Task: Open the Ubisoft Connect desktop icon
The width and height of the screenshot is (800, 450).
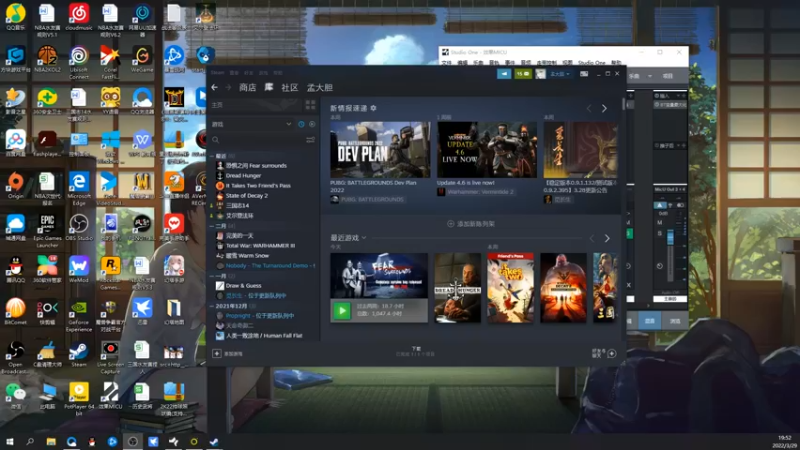Action: (79, 62)
